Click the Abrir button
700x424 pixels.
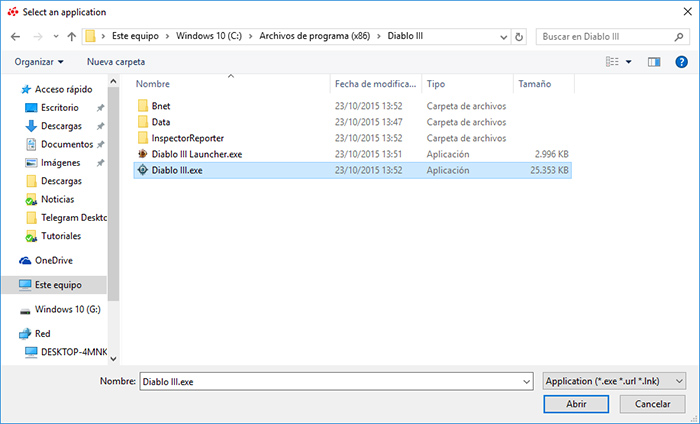coord(576,404)
